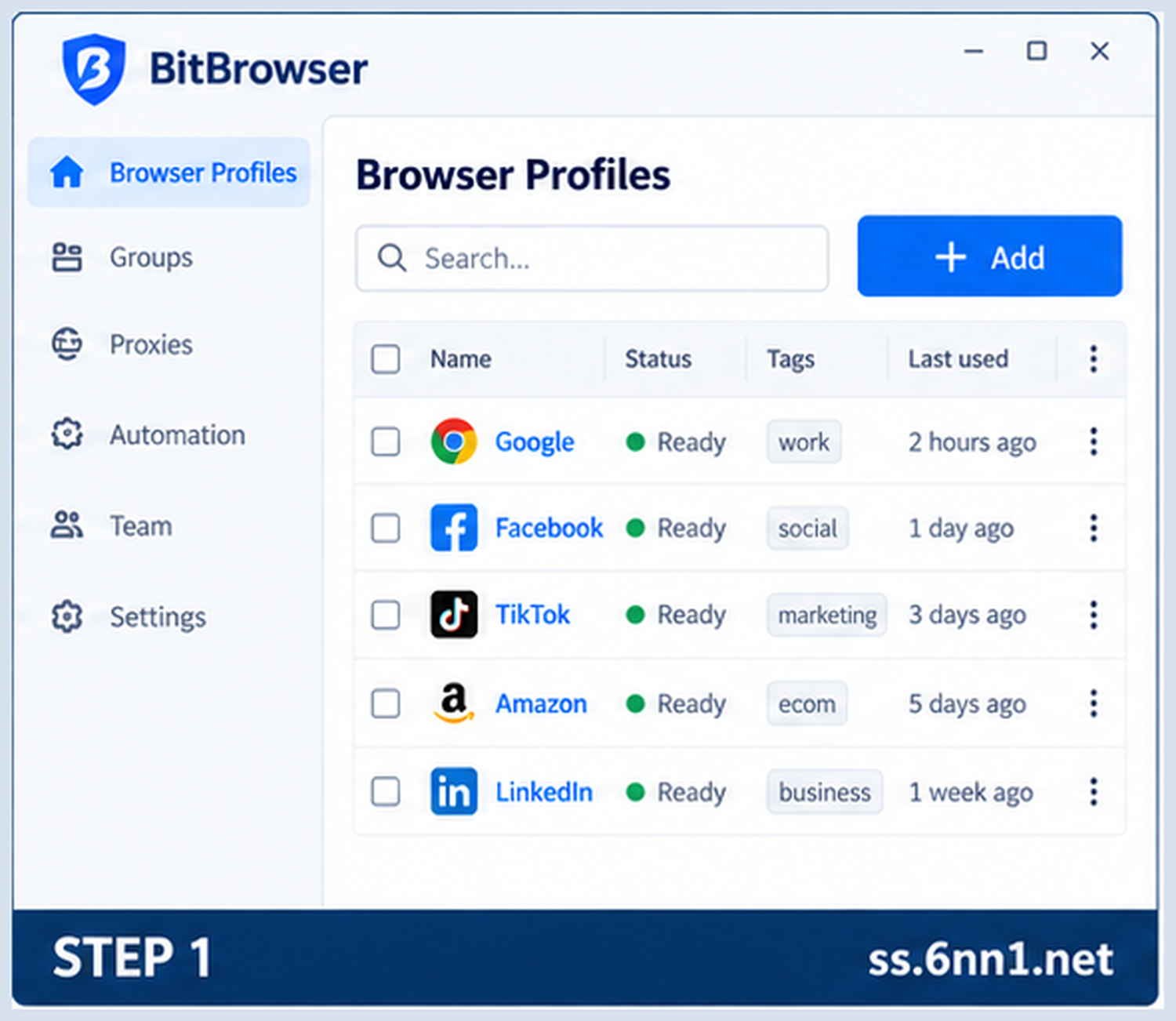Open the Google profile link
The height and width of the screenshot is (1021, 1176).
[535, 442]
